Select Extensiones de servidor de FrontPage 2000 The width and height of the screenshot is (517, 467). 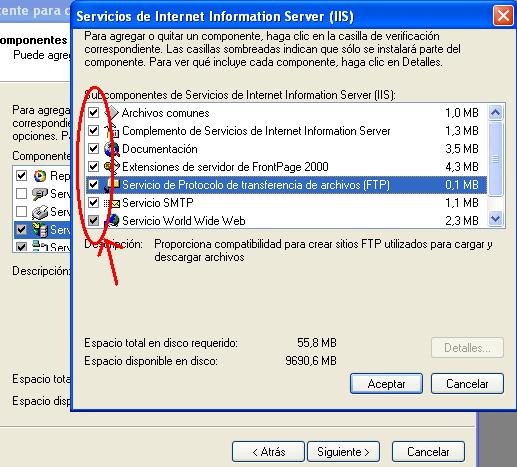[x=225, y=167]
